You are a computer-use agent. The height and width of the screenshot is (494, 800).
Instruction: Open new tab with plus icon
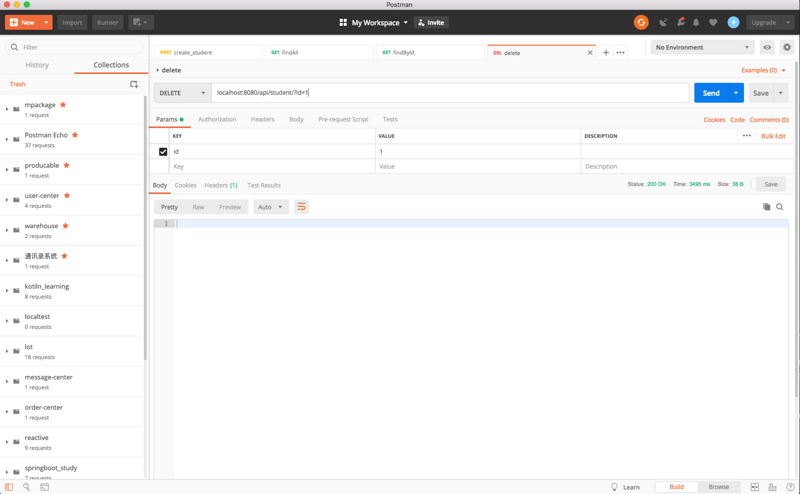(606, 53)
